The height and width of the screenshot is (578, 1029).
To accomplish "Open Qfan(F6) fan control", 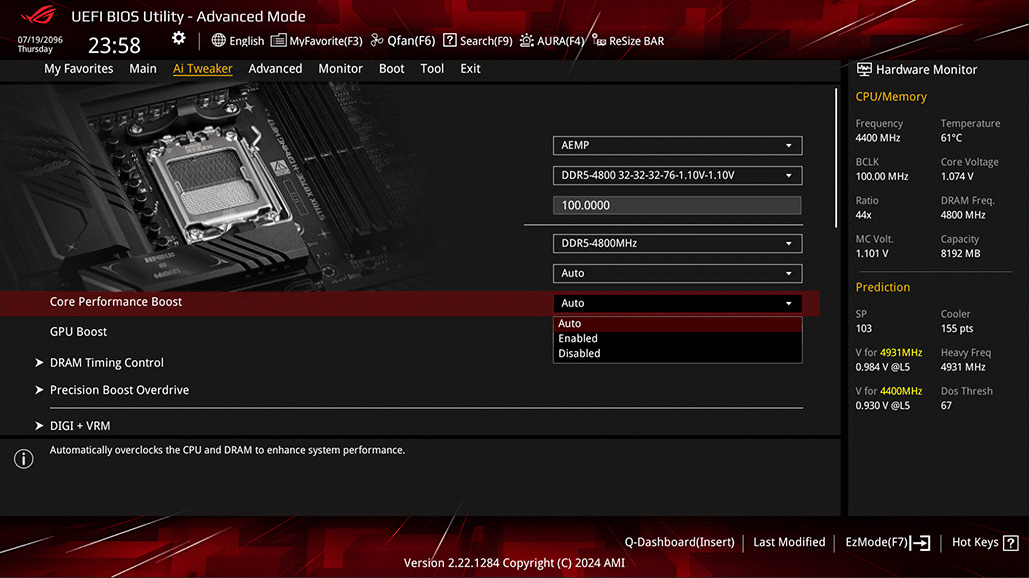I will coord(403,41).
